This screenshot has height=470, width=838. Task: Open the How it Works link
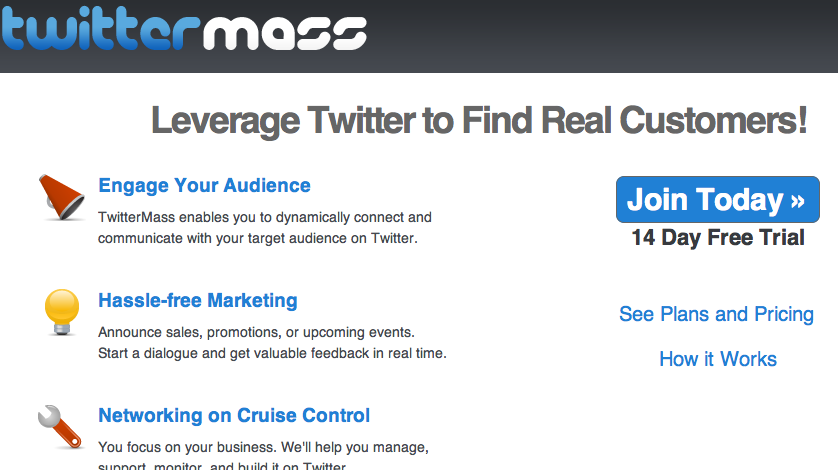(718, 359)
